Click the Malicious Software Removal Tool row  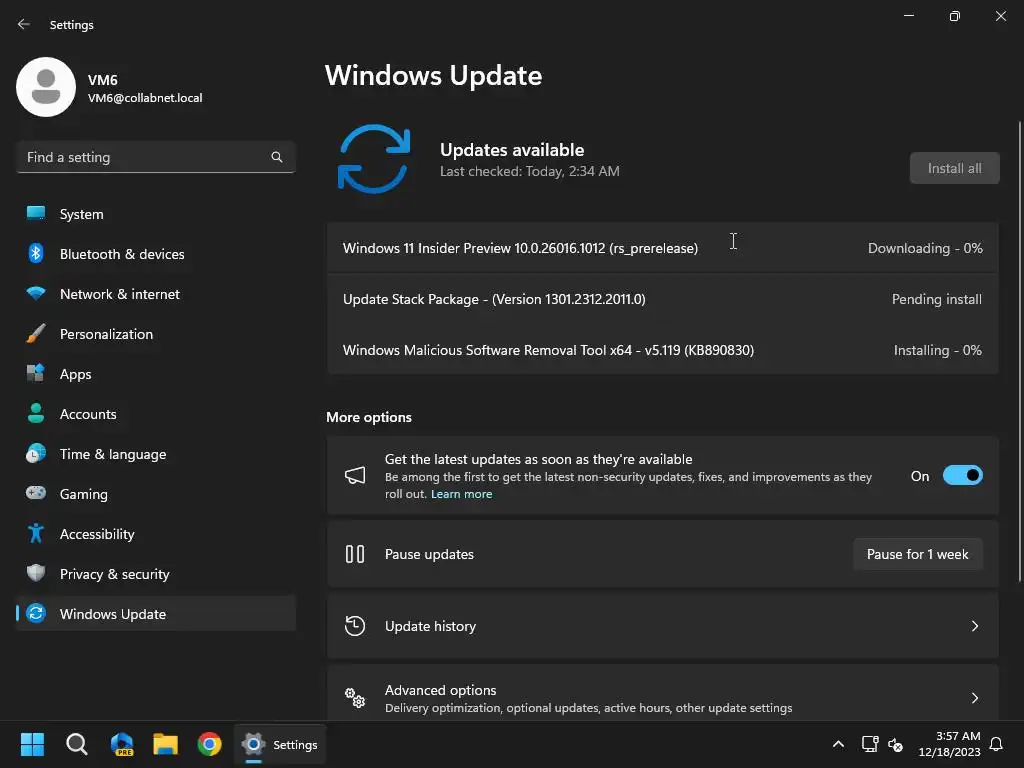(662, 349)
